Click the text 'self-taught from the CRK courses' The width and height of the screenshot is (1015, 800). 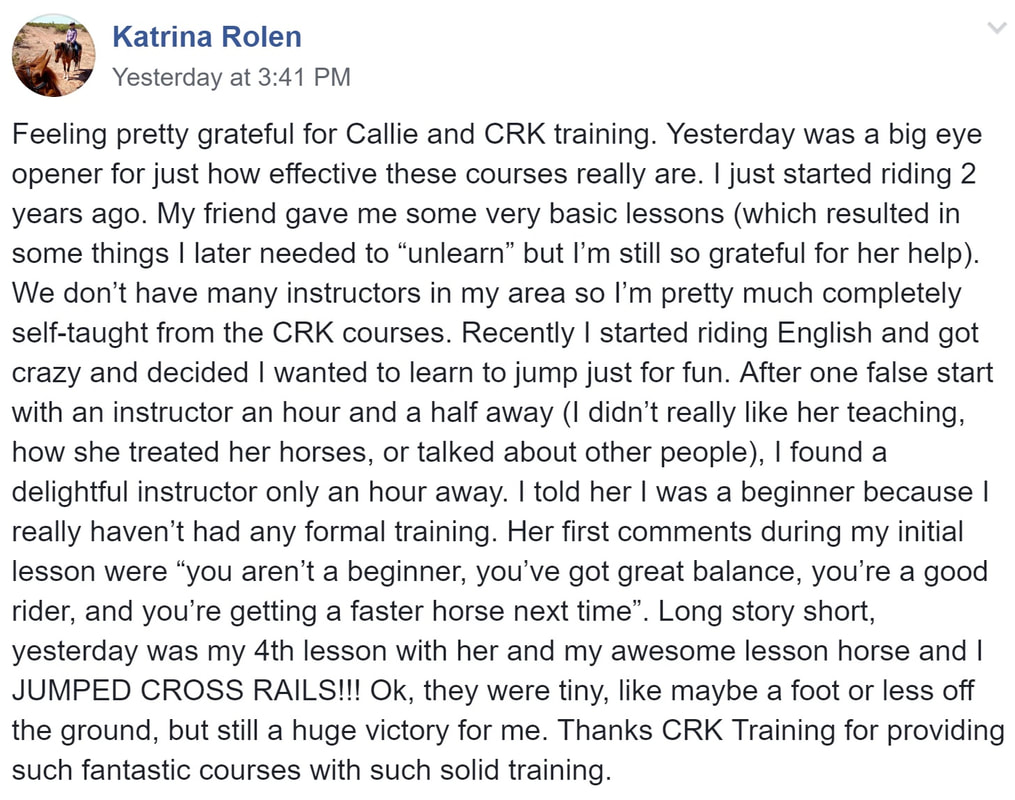point(229,333)
